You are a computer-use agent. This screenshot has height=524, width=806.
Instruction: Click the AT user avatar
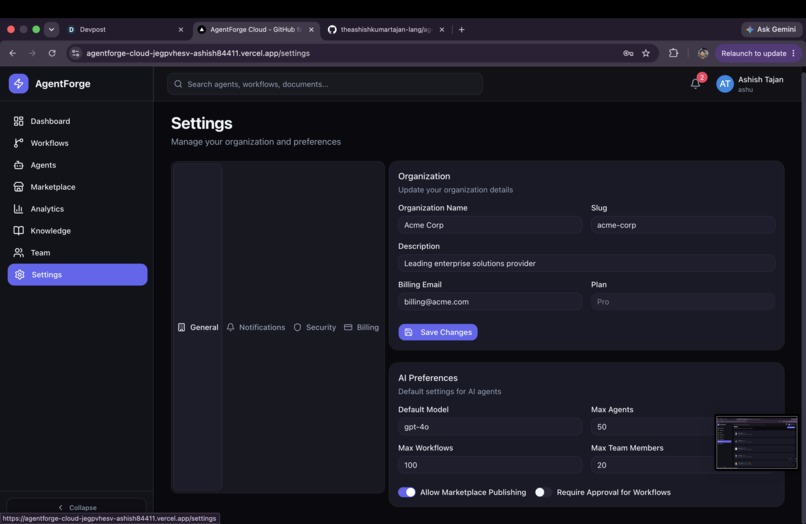pos(725,84)
